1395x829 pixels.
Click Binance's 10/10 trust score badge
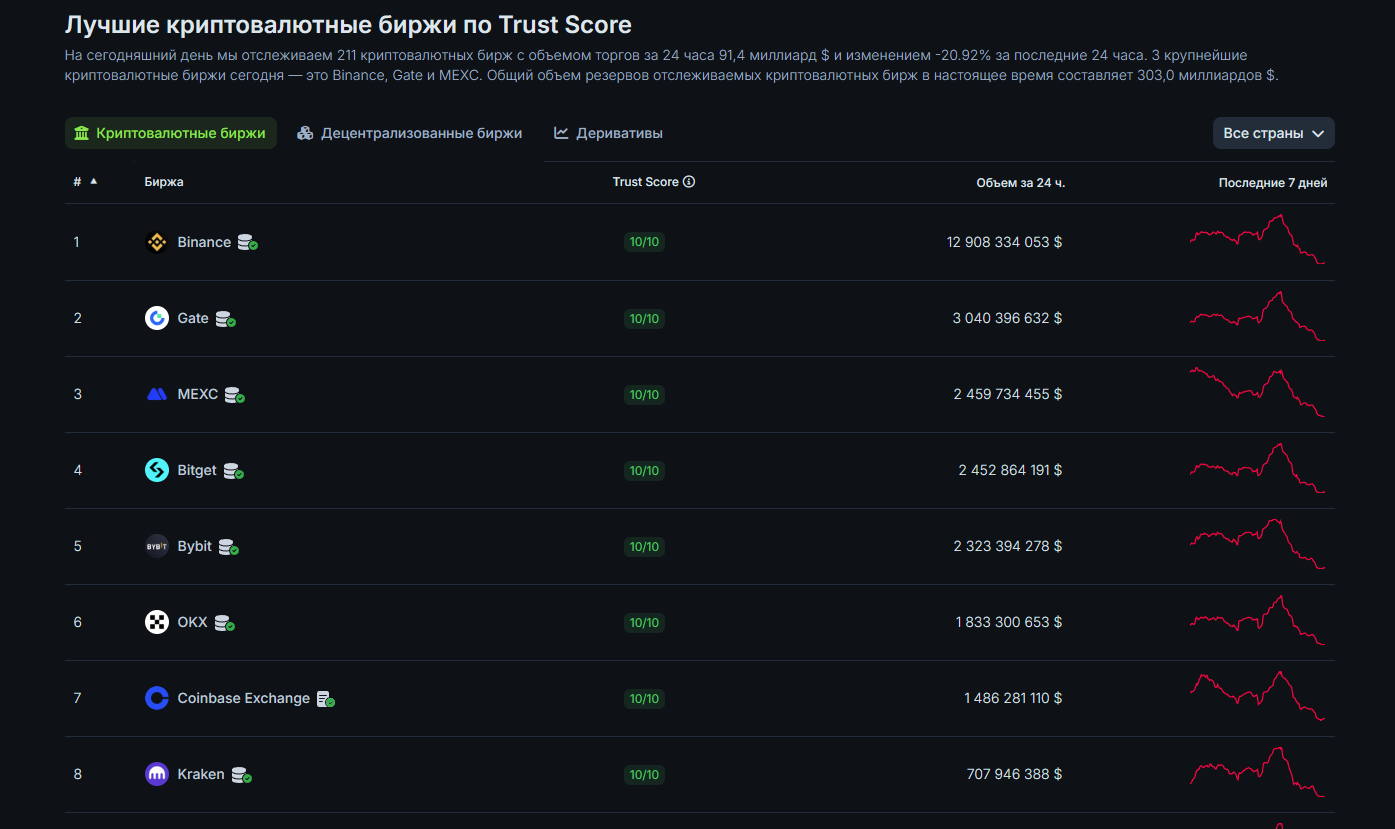point(644,242)
